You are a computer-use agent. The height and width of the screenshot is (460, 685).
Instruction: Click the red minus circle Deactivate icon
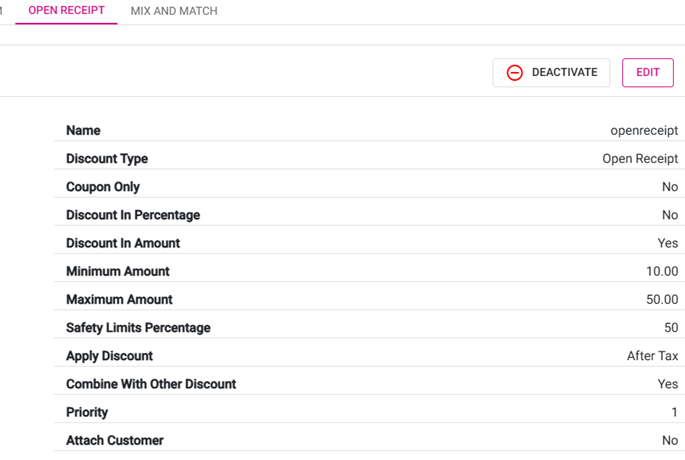pos(515,73)
